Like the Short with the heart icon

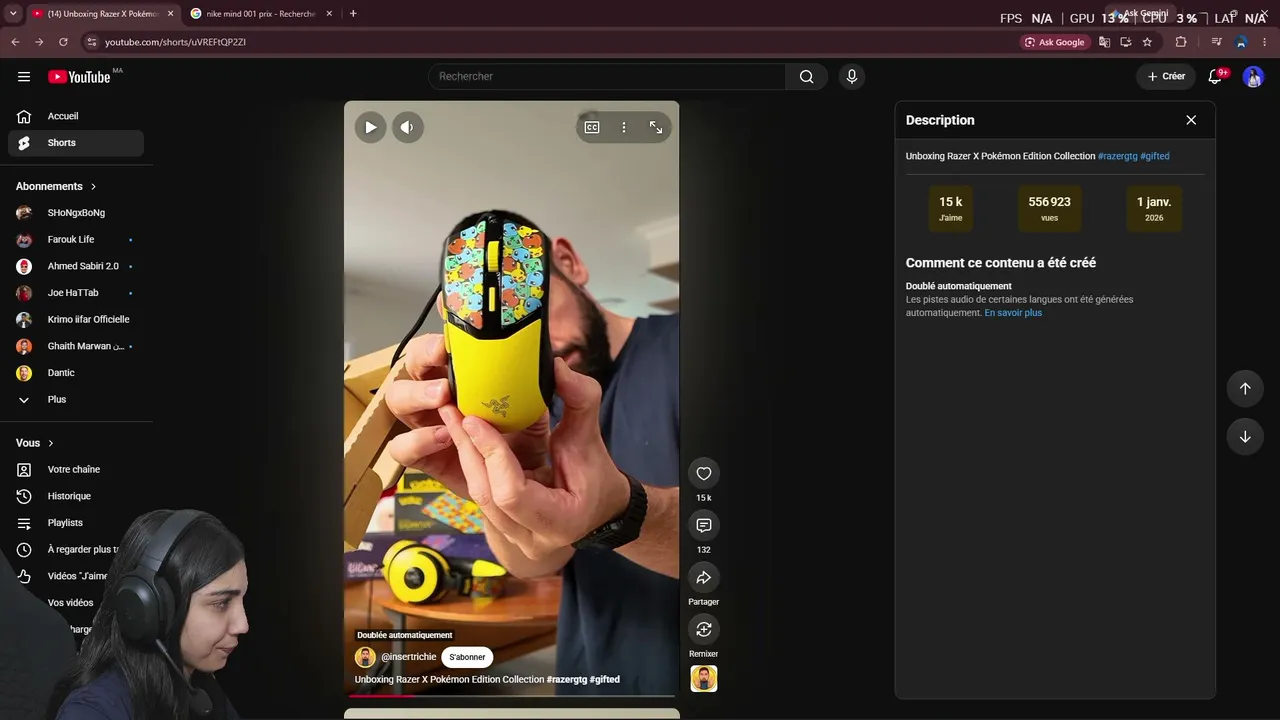coord(704,474)
